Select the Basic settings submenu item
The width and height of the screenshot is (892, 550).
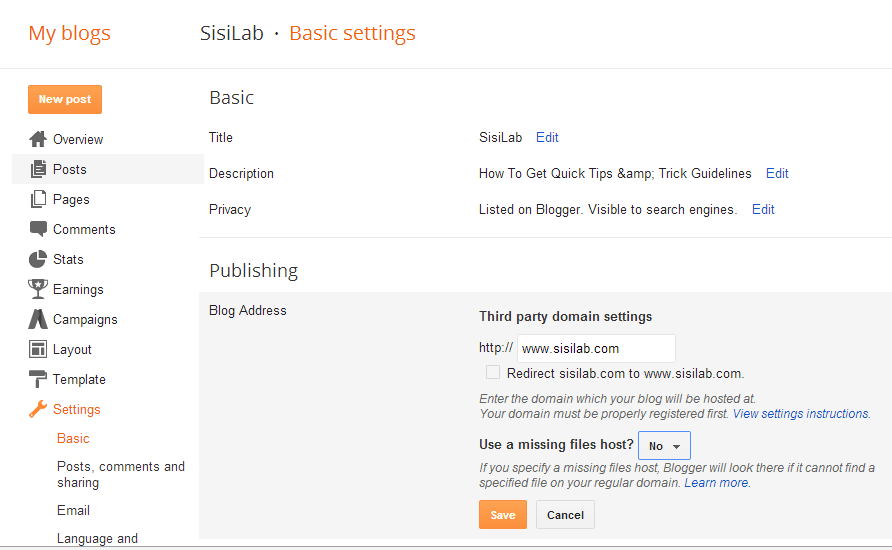(x=73, y=439)
